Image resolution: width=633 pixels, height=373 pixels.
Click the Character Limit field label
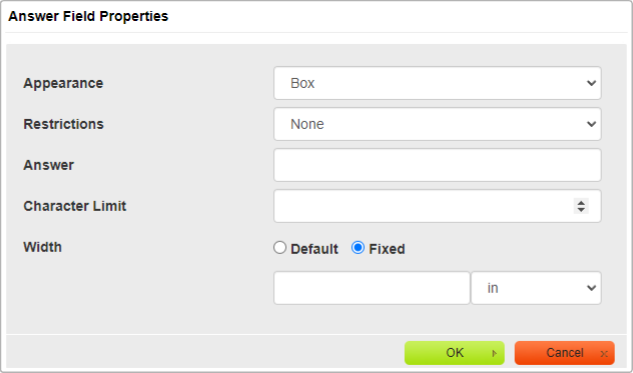pos(75,206)
